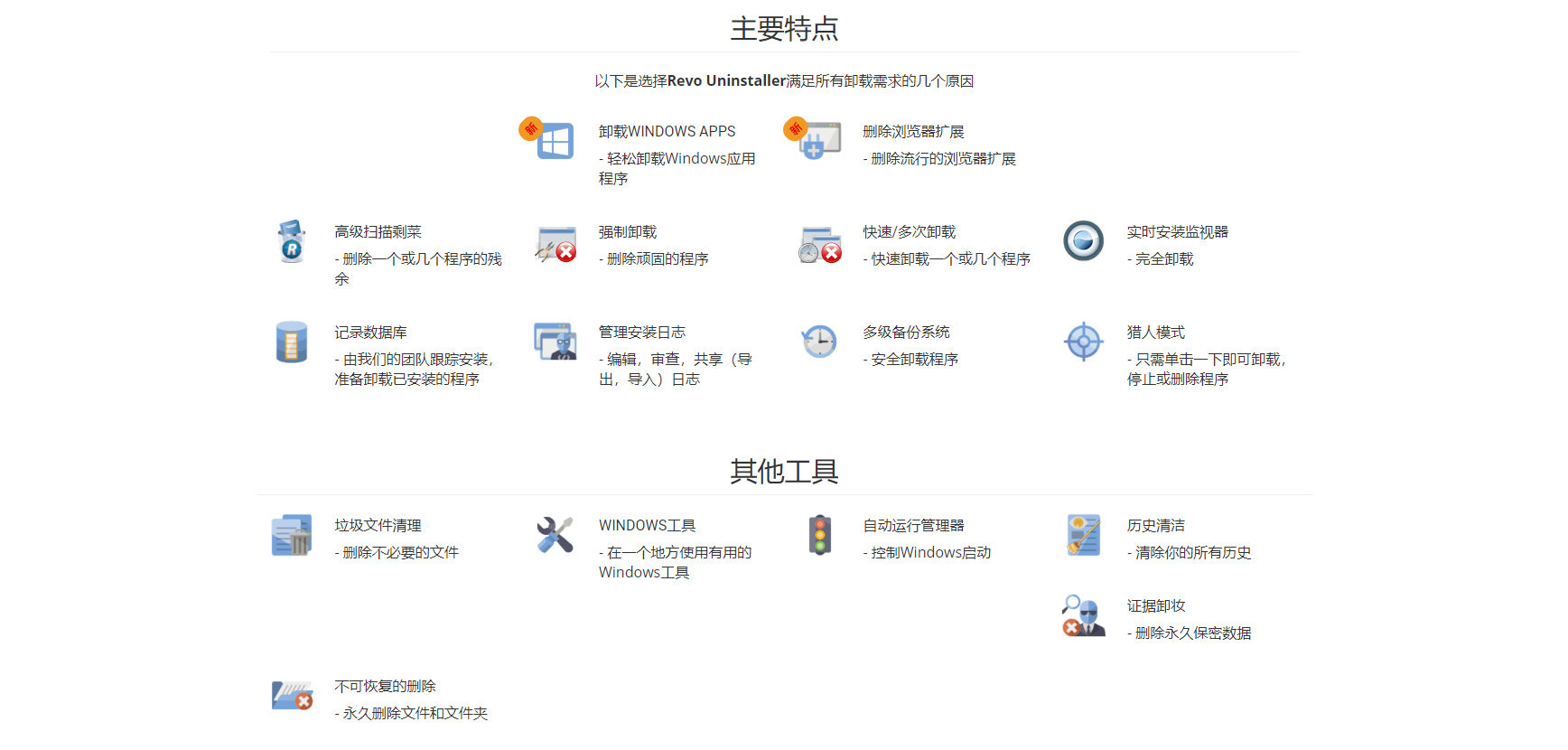Open the 高级扫描剩菜 heading
The height and width of the screenshot is (750, 1568).
pyautogui.click(x=378, y=232)
